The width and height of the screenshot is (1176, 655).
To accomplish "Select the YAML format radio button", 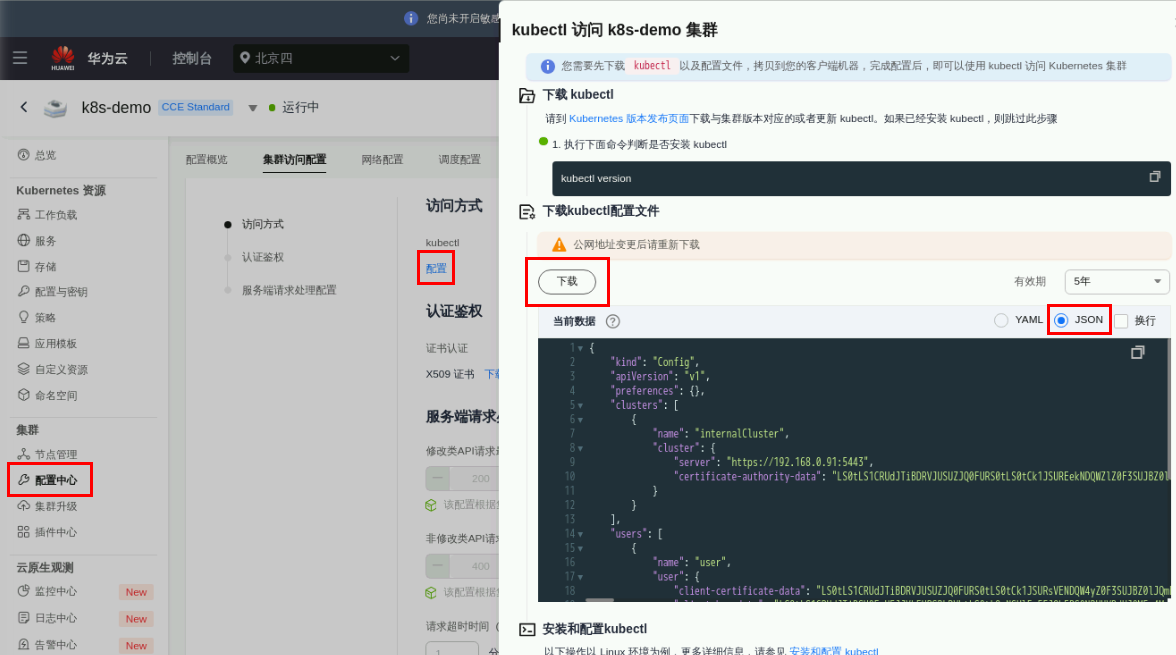I will click(x=1000, y=320).
